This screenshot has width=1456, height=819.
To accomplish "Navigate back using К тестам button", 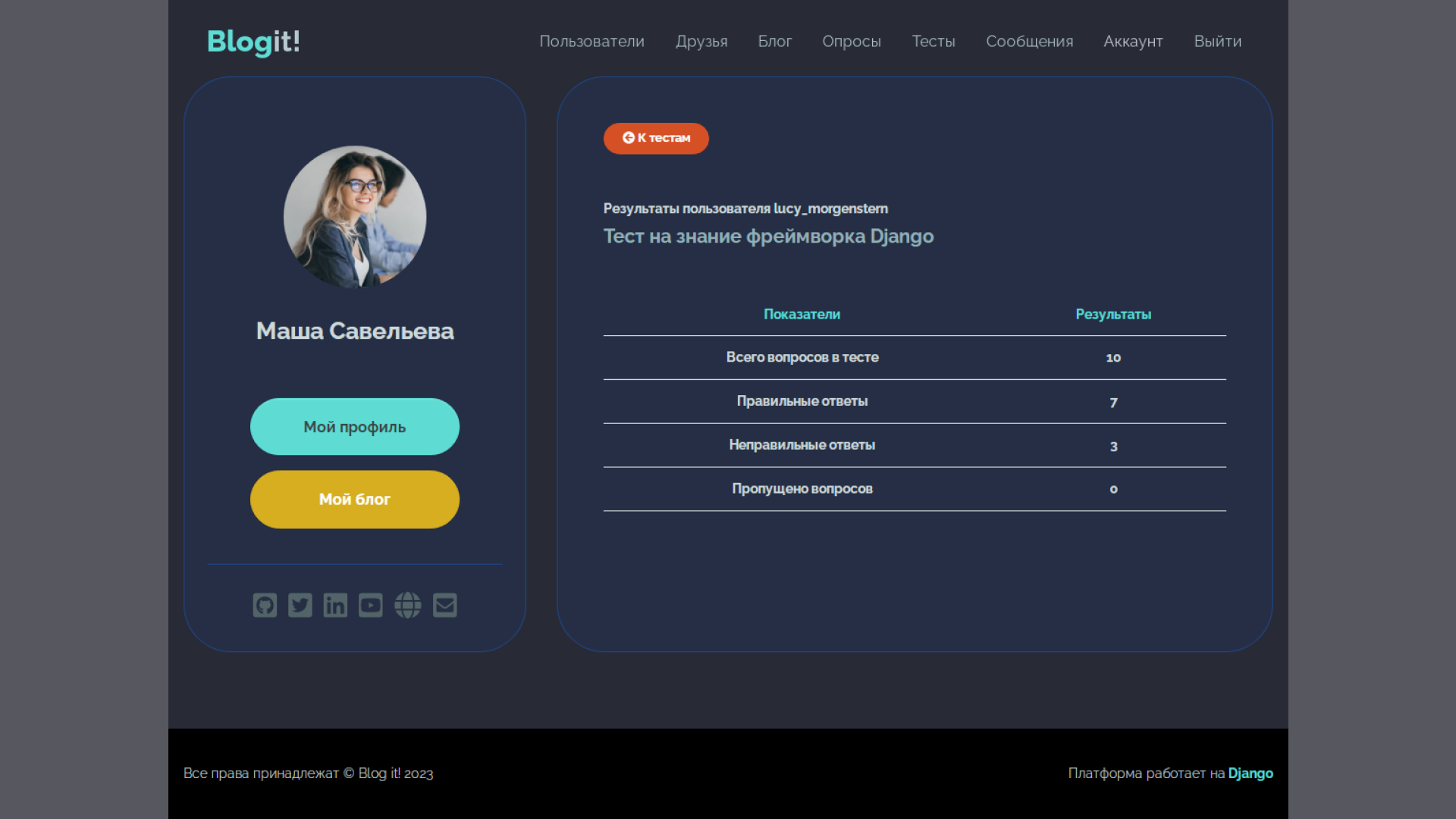I will pos(655,138).
